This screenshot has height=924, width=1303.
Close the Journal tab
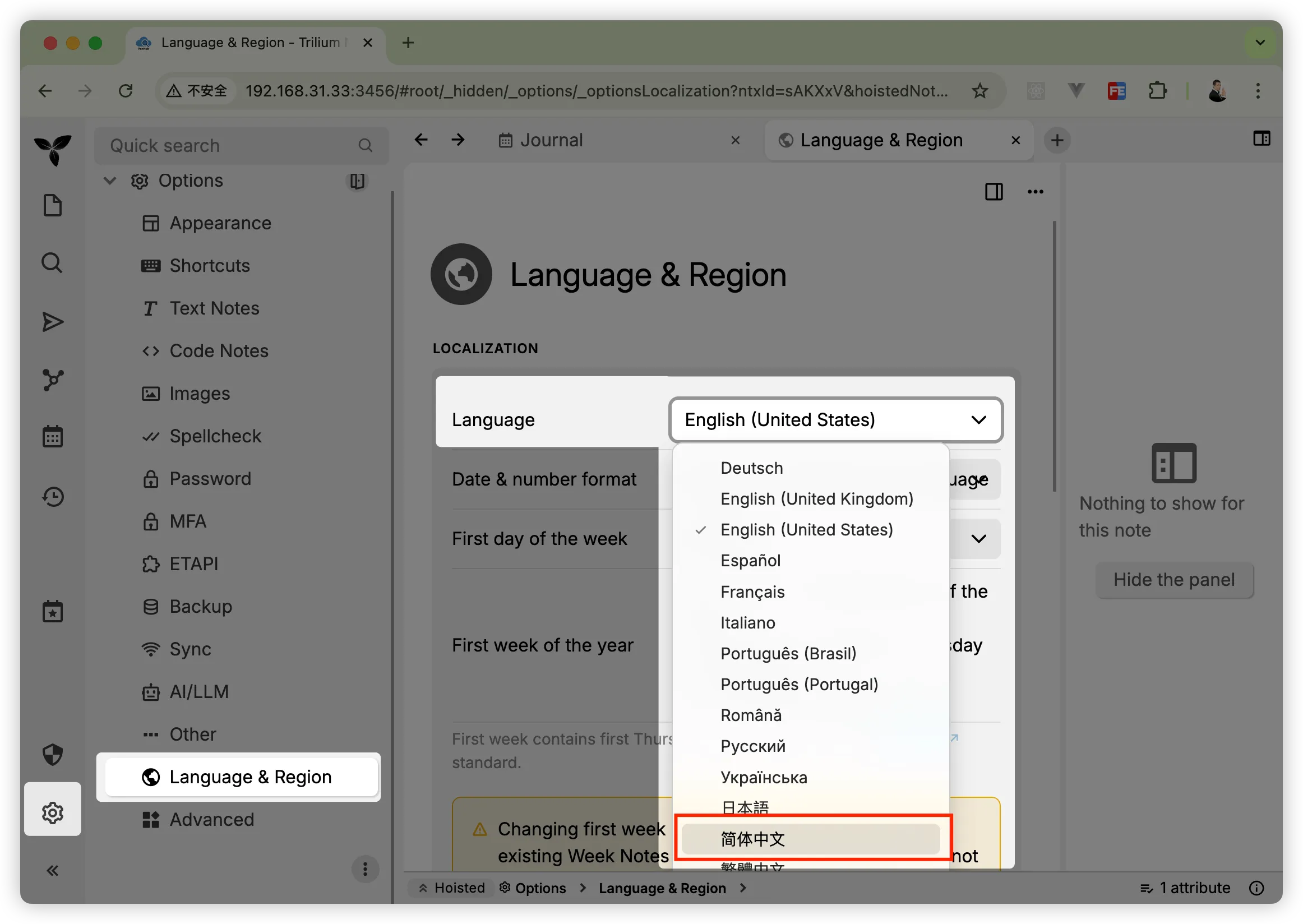tap(735, 140)
